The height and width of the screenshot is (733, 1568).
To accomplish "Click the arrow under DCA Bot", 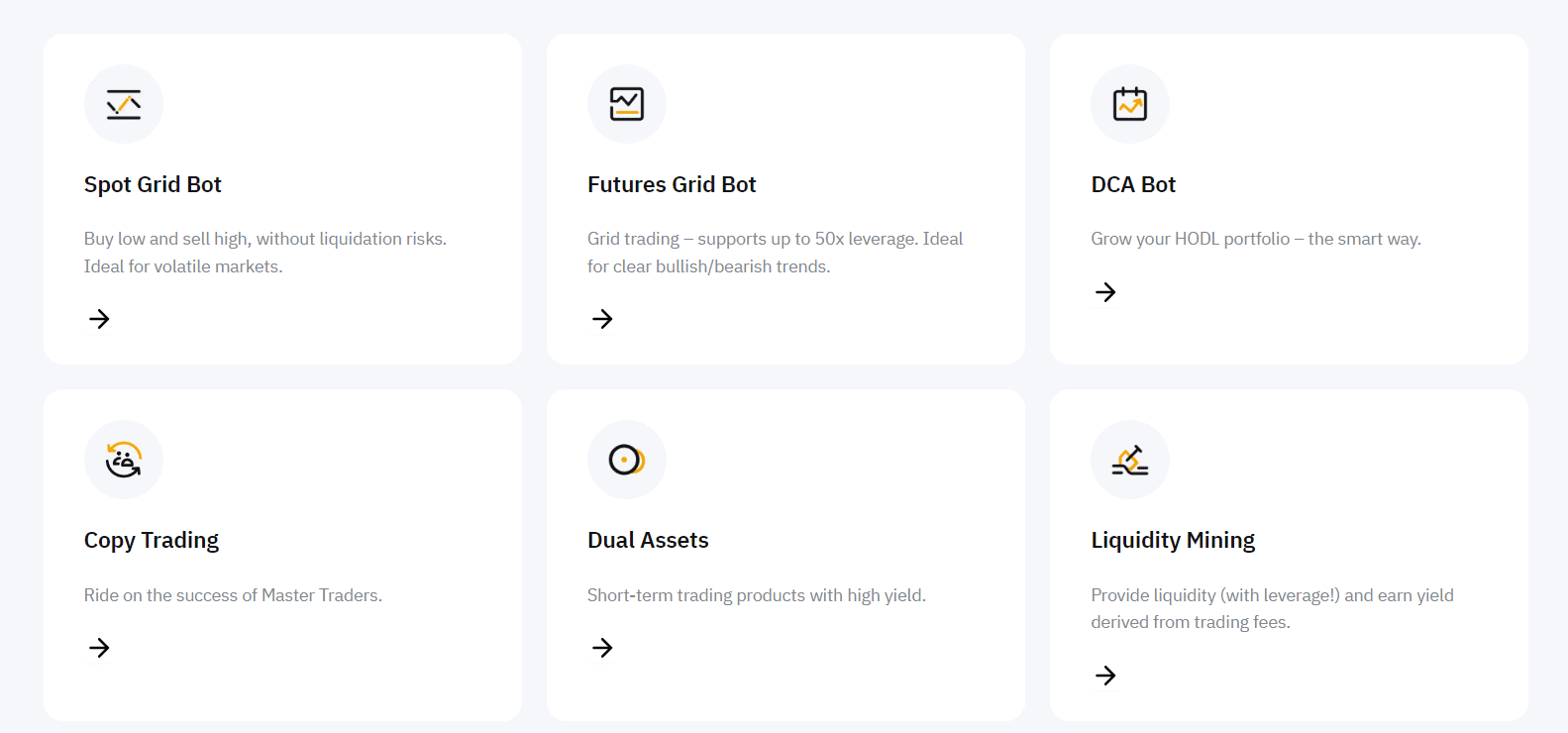I will coord(1105,292).
